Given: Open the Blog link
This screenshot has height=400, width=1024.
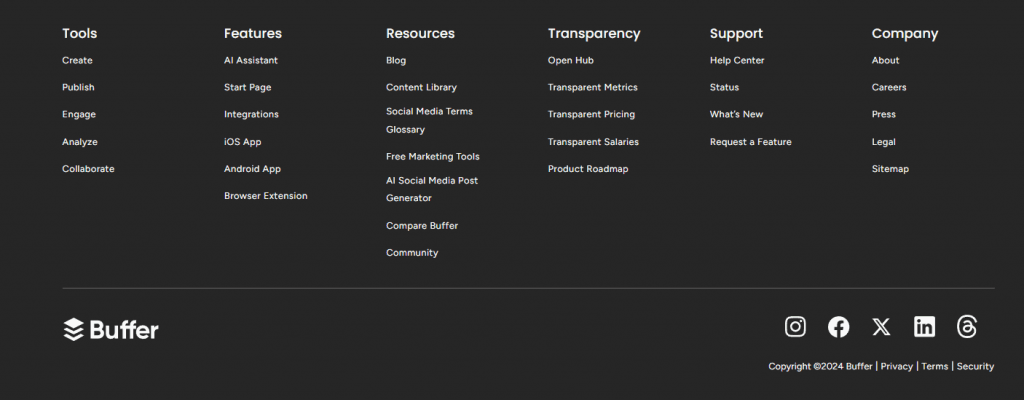Looking at the screenshot, I should (396, 60).
